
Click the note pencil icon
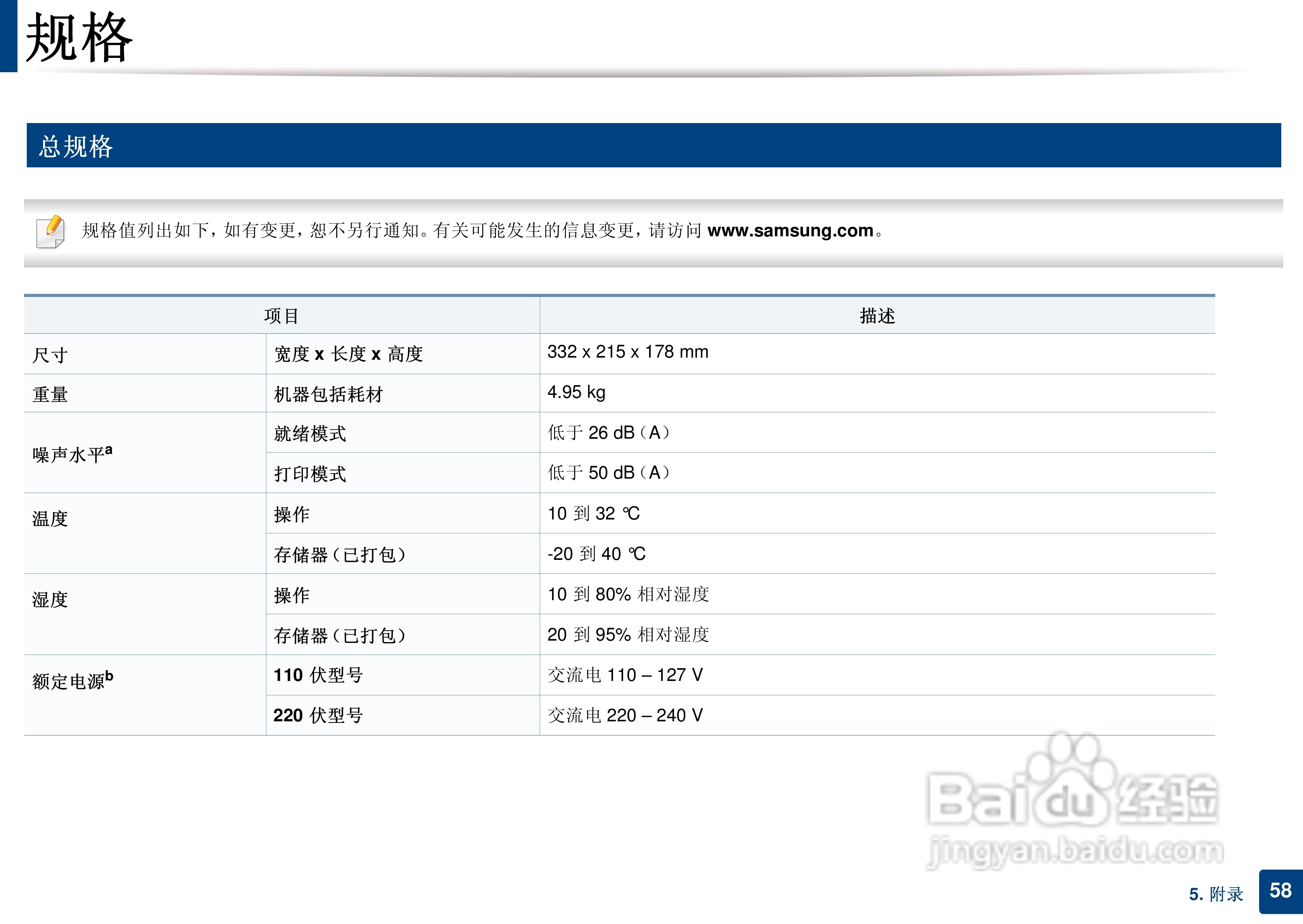pos(50,231)
